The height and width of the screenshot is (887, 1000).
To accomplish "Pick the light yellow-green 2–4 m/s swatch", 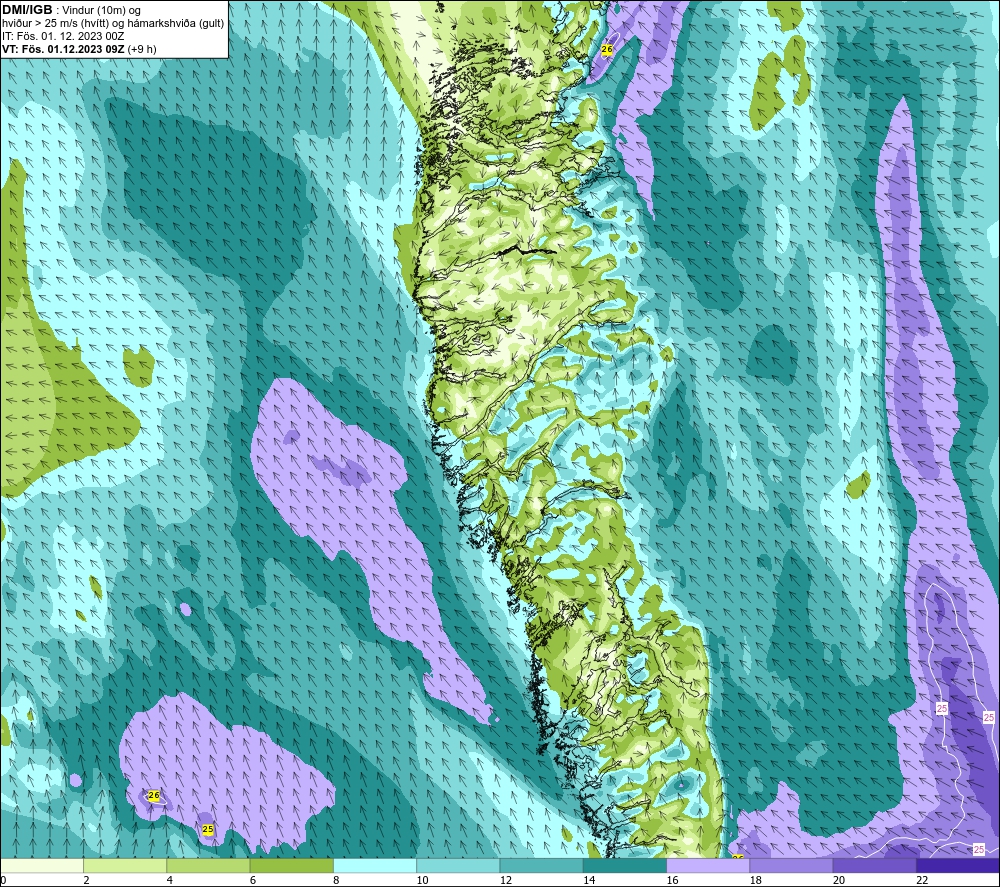I will coord(125,865).
